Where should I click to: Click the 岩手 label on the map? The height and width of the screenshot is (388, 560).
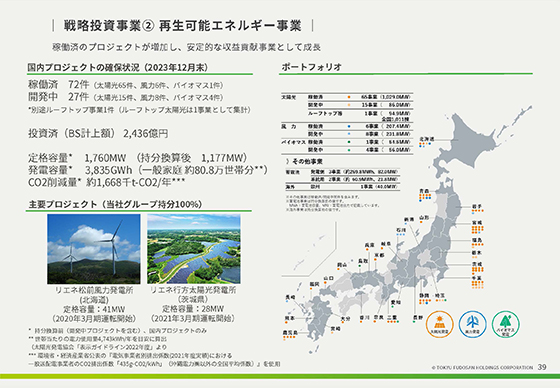477,207
